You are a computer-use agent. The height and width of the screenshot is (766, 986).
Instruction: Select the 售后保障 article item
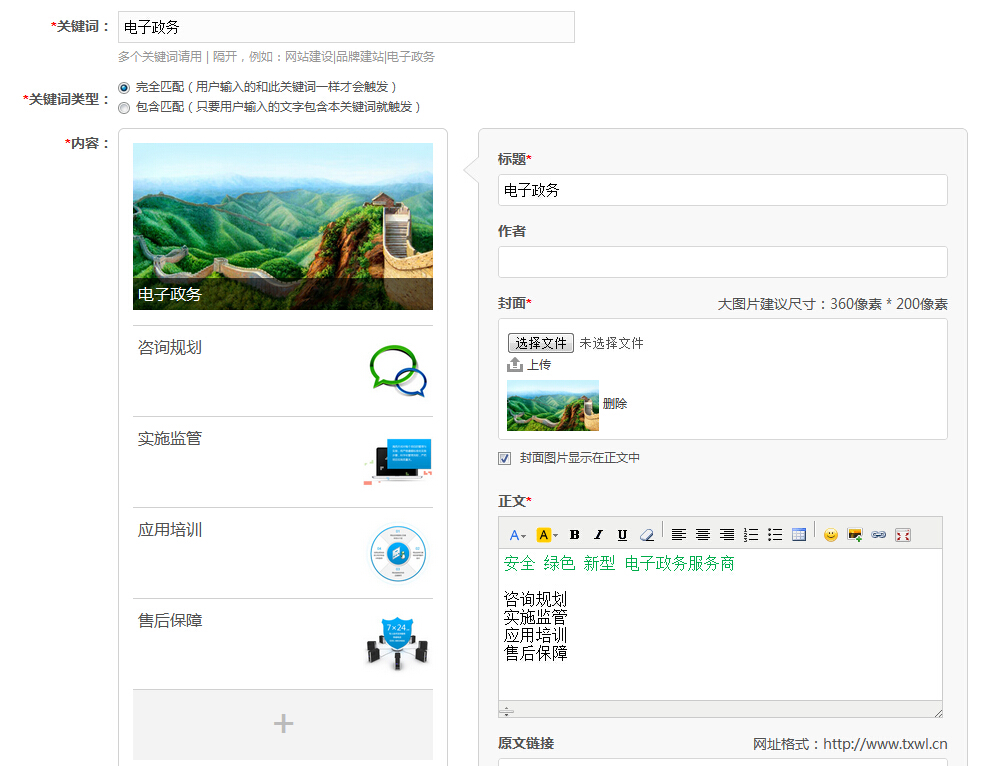(x=283, y=643)
